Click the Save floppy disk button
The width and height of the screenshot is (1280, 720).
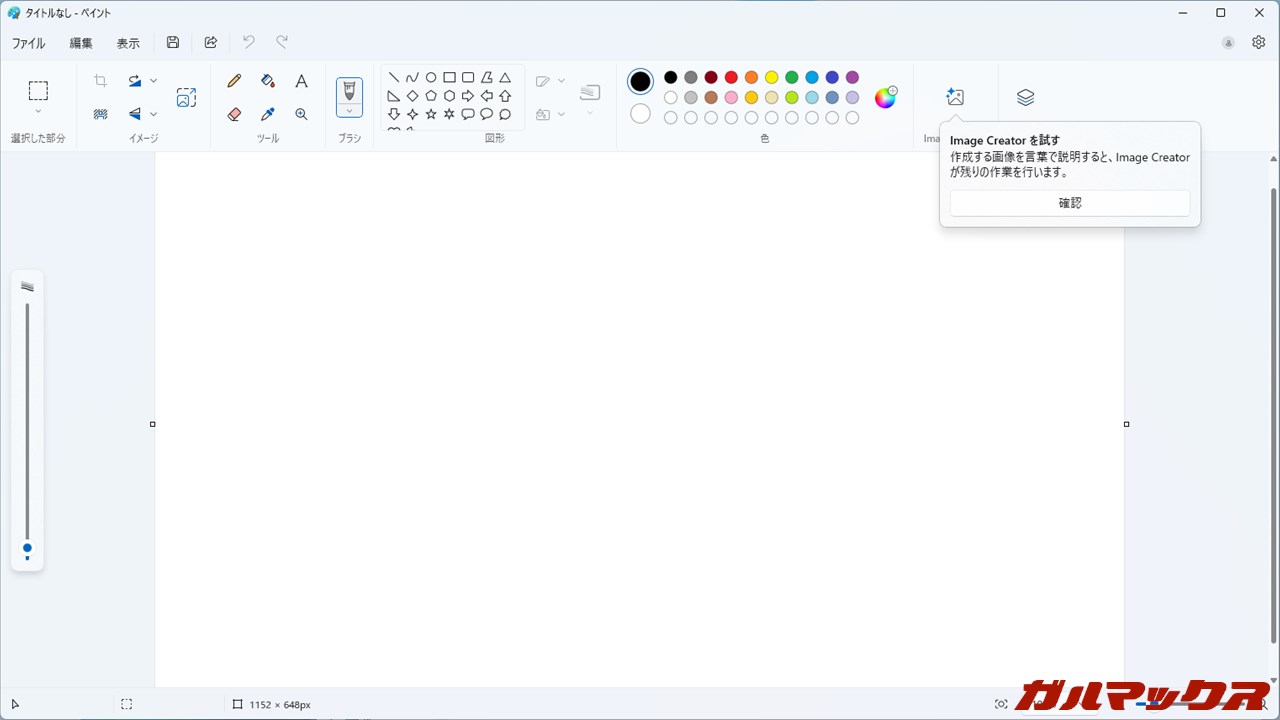pyautogui.click(x=173, y=42)
